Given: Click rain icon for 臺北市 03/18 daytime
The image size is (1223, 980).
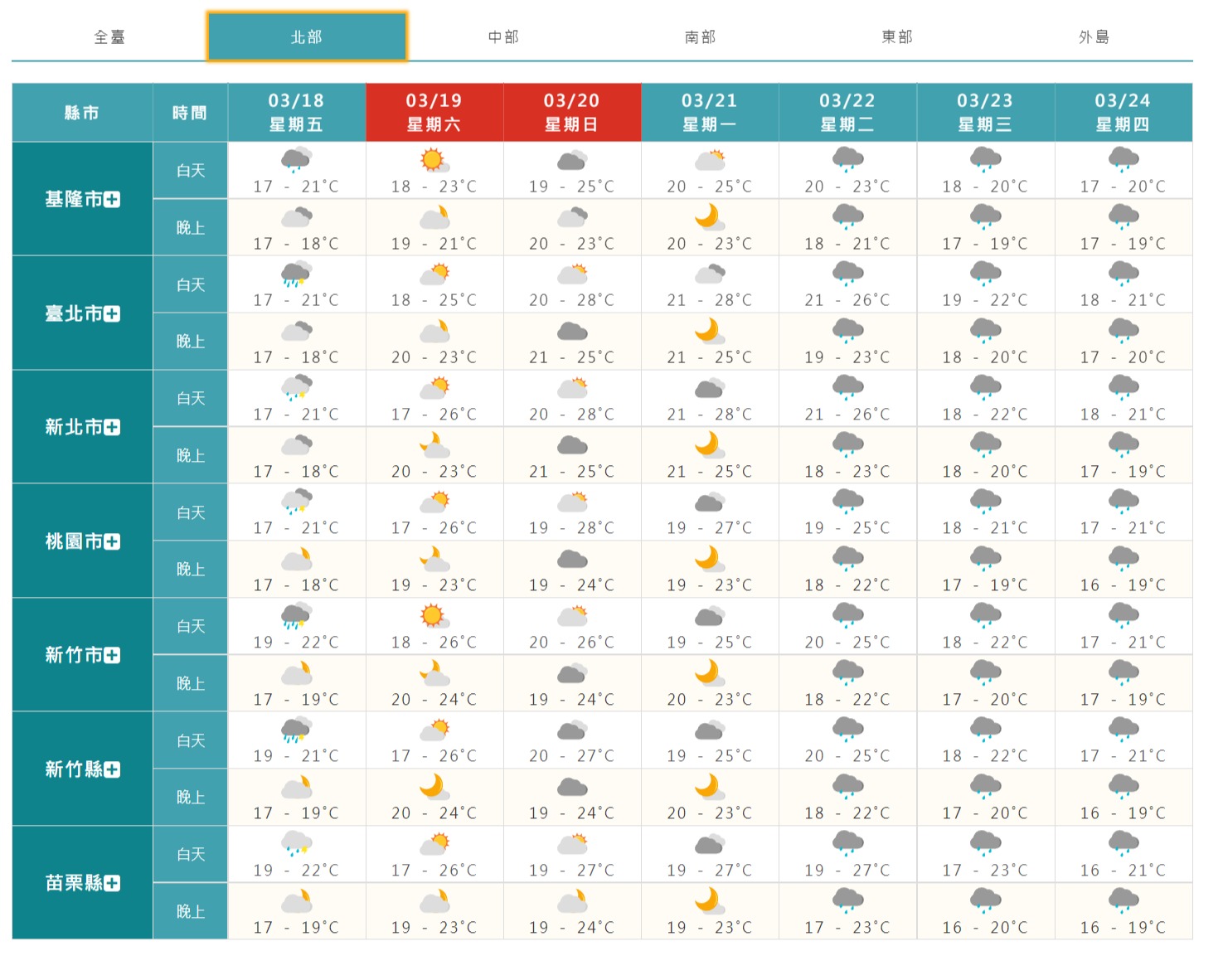Looking at the screenshot, I should (296, 274).
